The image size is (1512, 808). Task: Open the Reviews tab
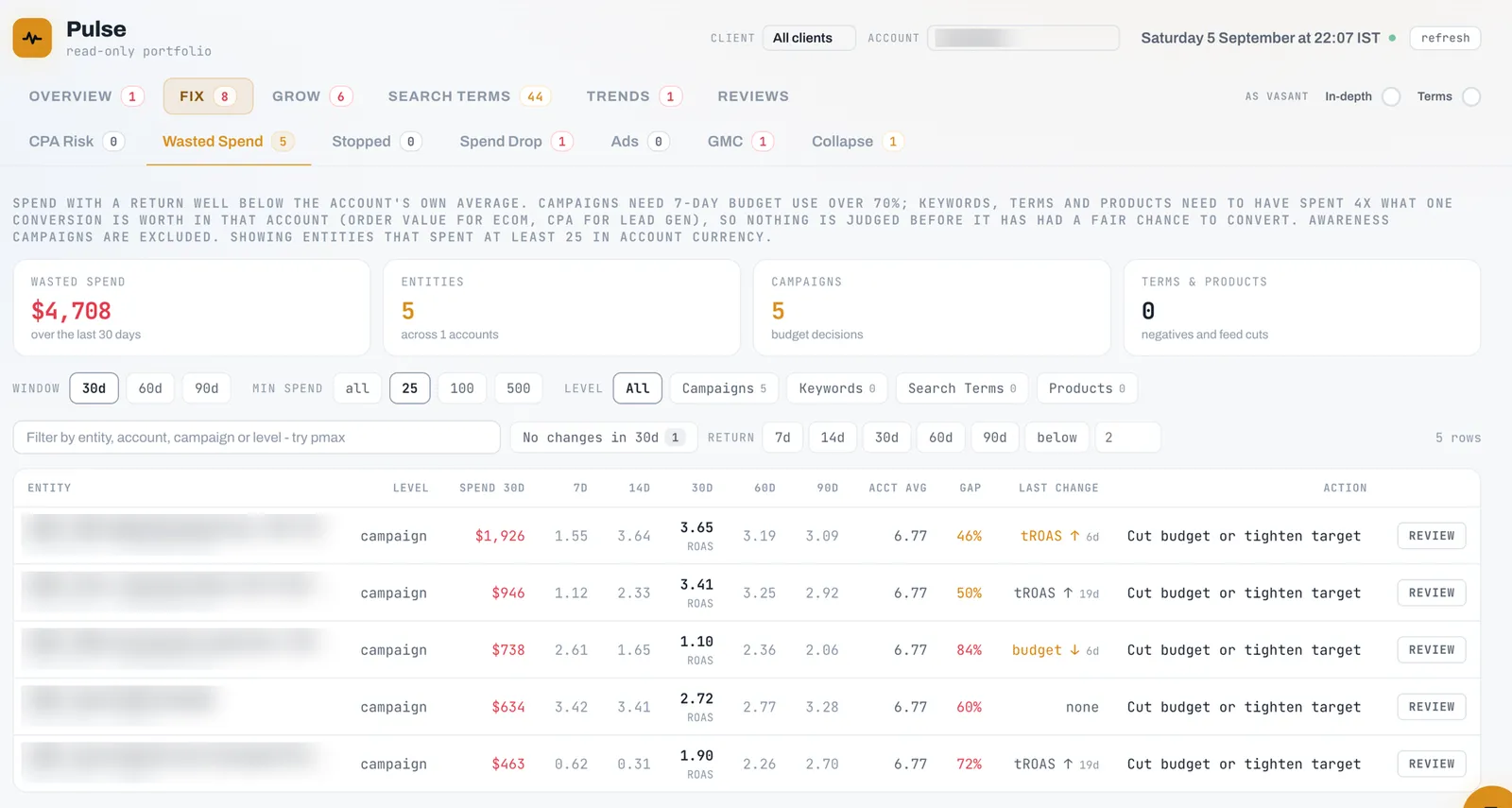pyautogui.click(x=753, y=96)
